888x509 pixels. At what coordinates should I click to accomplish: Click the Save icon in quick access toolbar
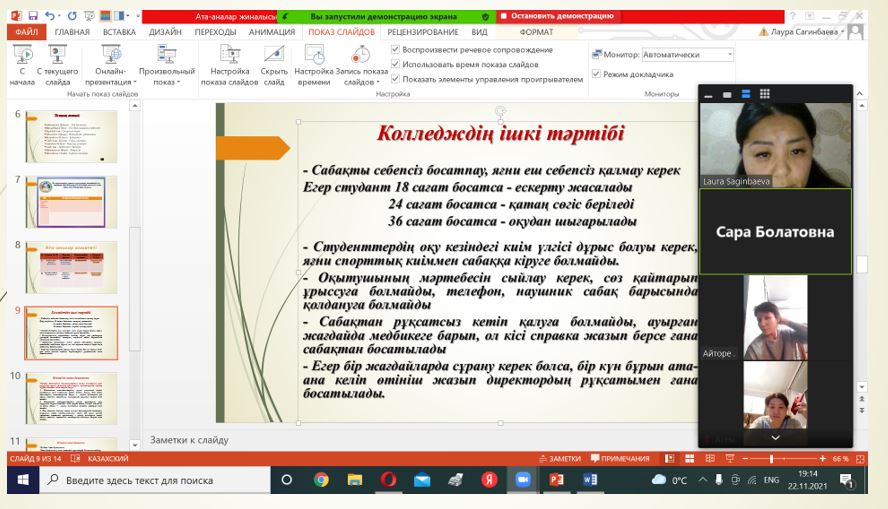33,16
